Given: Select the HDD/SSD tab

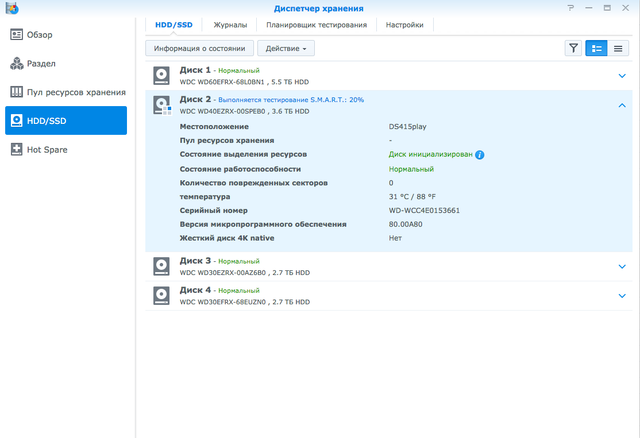Looking at the screenshot, I should [174, 25].
